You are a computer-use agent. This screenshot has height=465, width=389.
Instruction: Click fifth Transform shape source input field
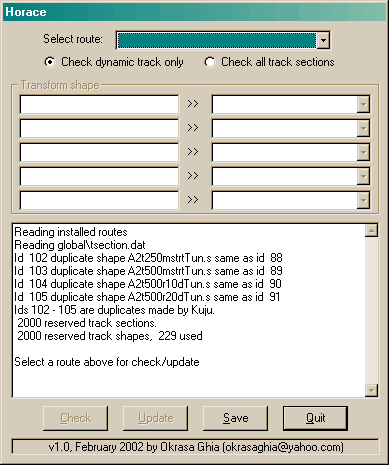pyautogui.click(x=99, y=200)
